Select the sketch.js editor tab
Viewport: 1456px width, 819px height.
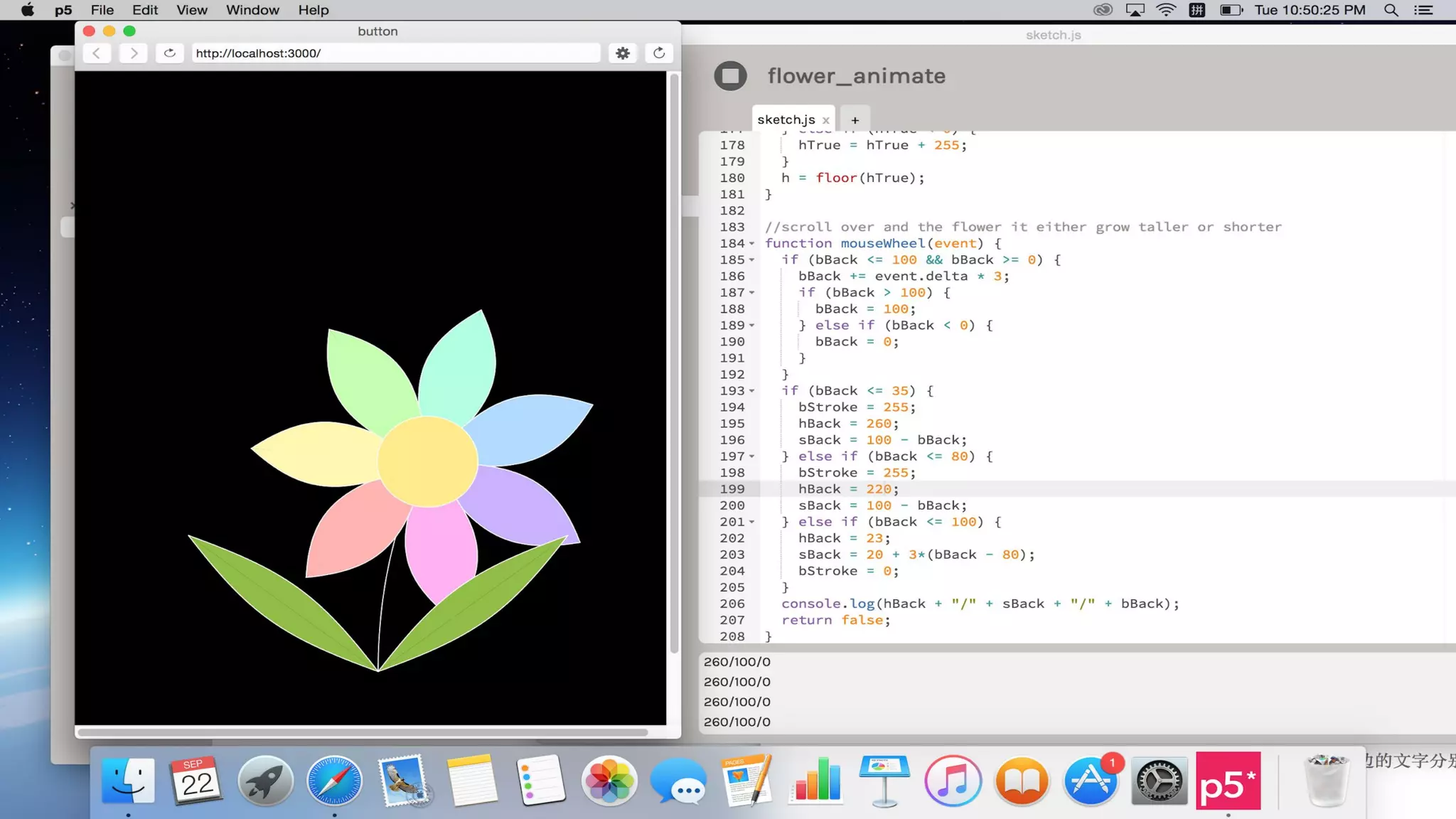click(785, 119)
